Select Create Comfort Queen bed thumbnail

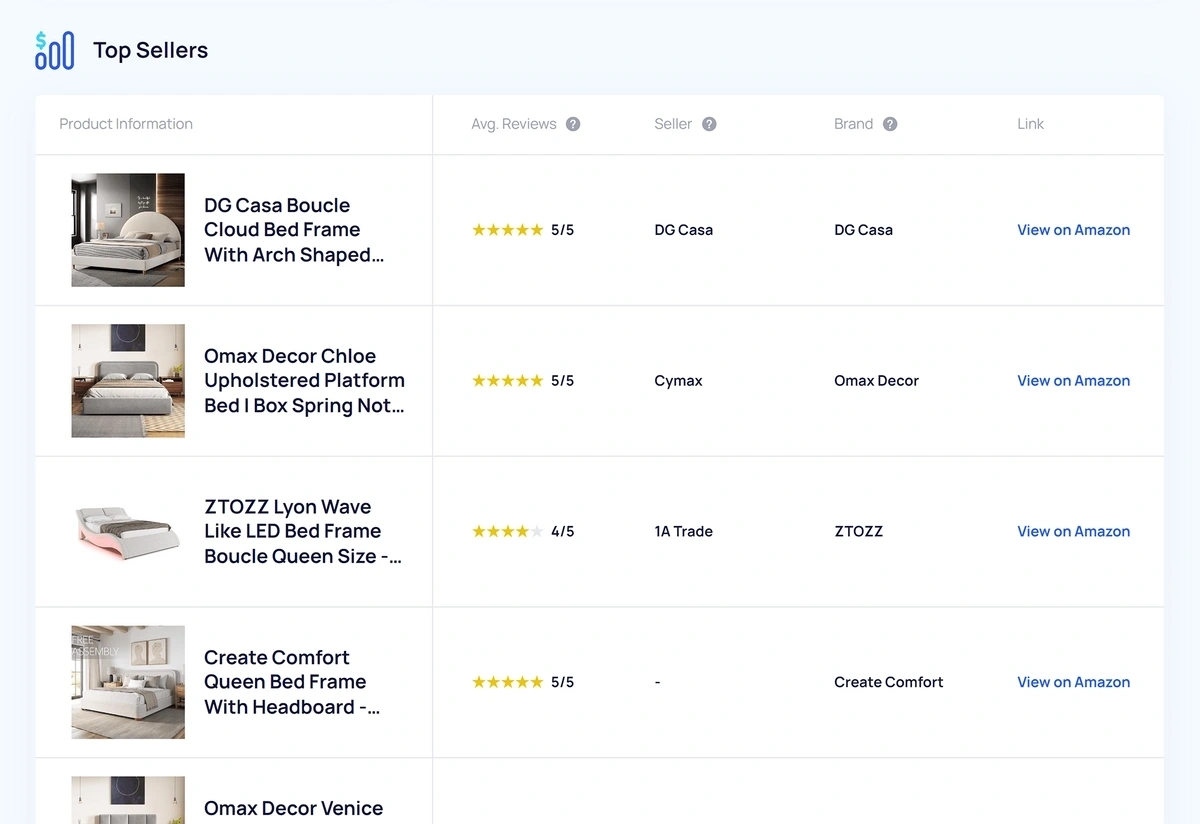128,683
